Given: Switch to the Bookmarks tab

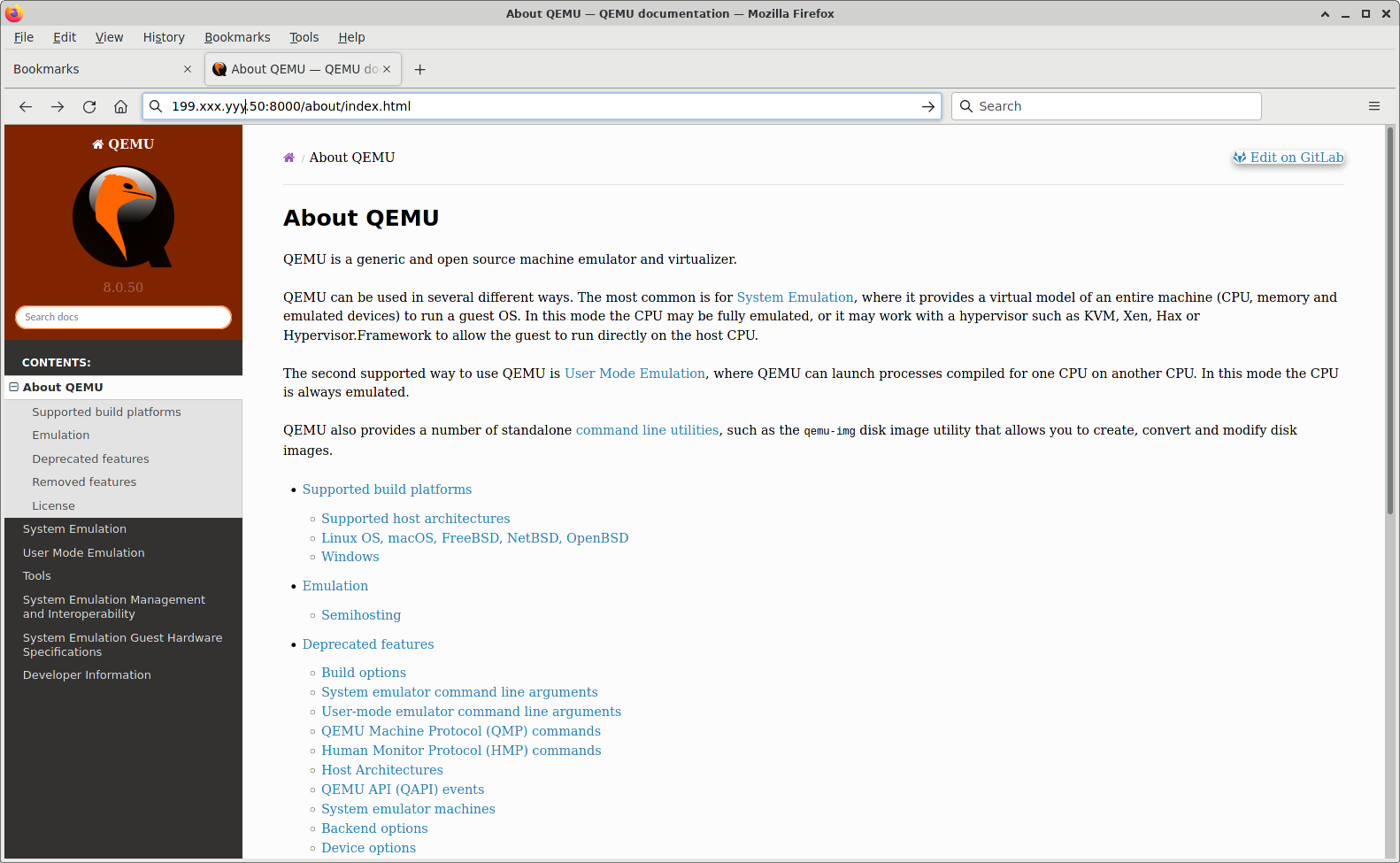Looking at the screenshot, I should click(102, 69).
